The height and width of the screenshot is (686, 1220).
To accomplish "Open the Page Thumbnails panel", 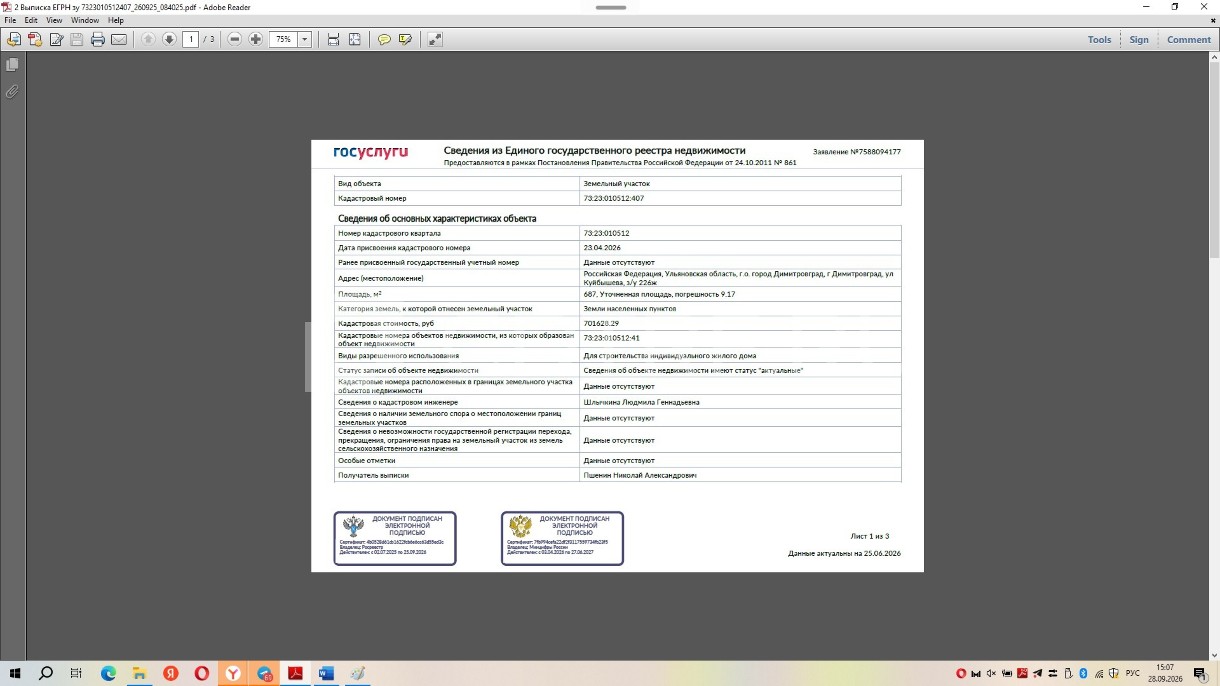I will (x=12, y=65).
